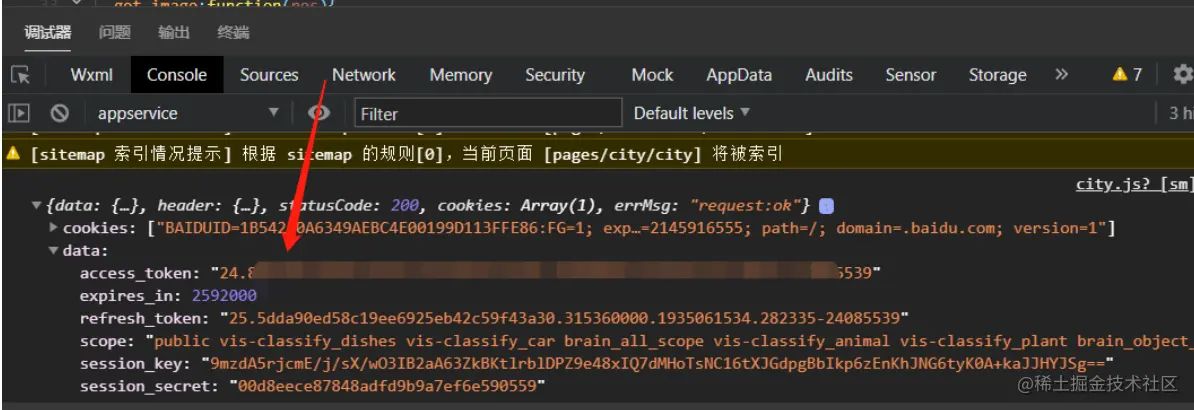
Task: Show more tabs with the double chevron
Action: (x=1062, y=75)
